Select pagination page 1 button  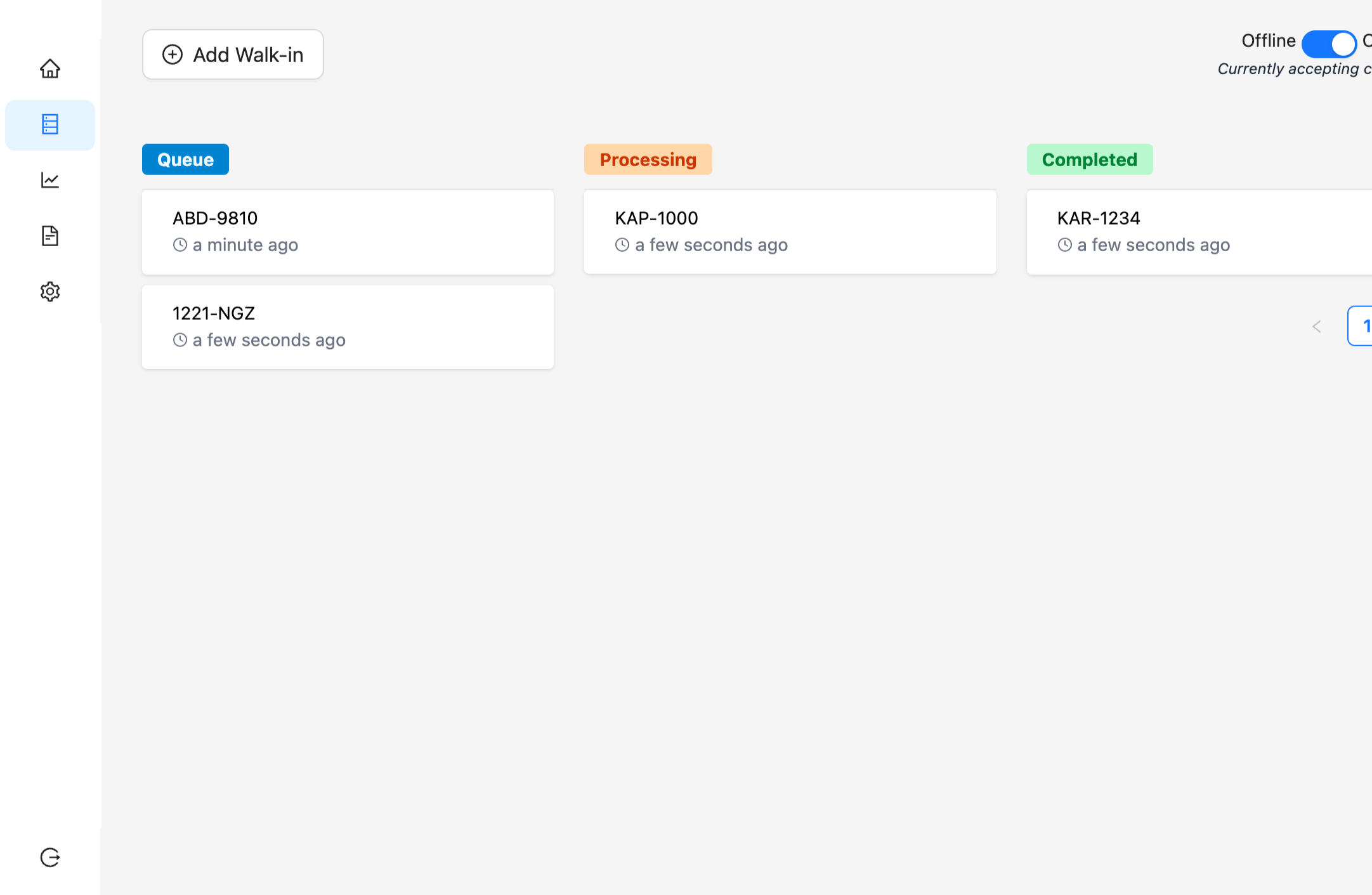[1362, 326]
